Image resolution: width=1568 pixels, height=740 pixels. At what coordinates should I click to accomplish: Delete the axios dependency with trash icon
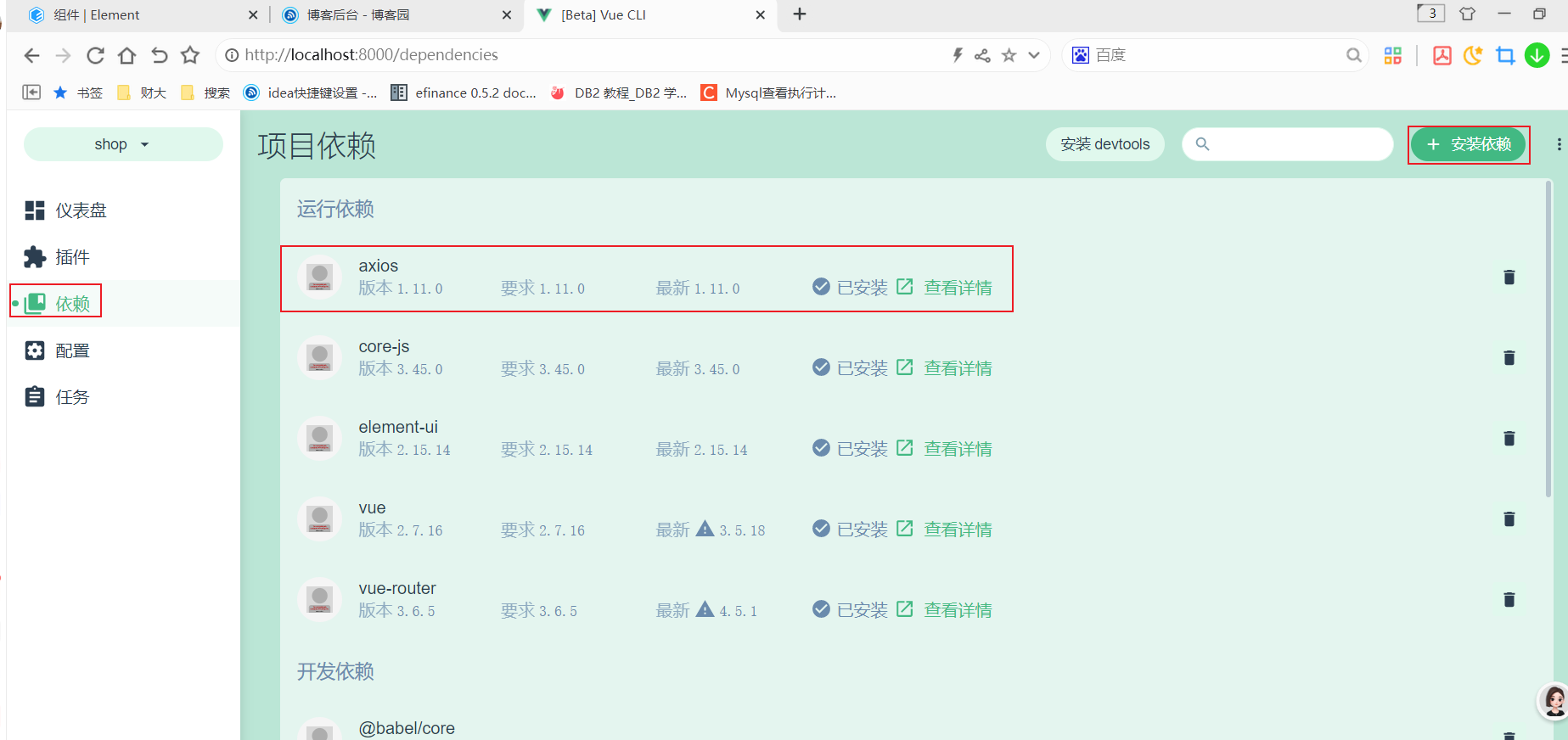click(1509, 277)
